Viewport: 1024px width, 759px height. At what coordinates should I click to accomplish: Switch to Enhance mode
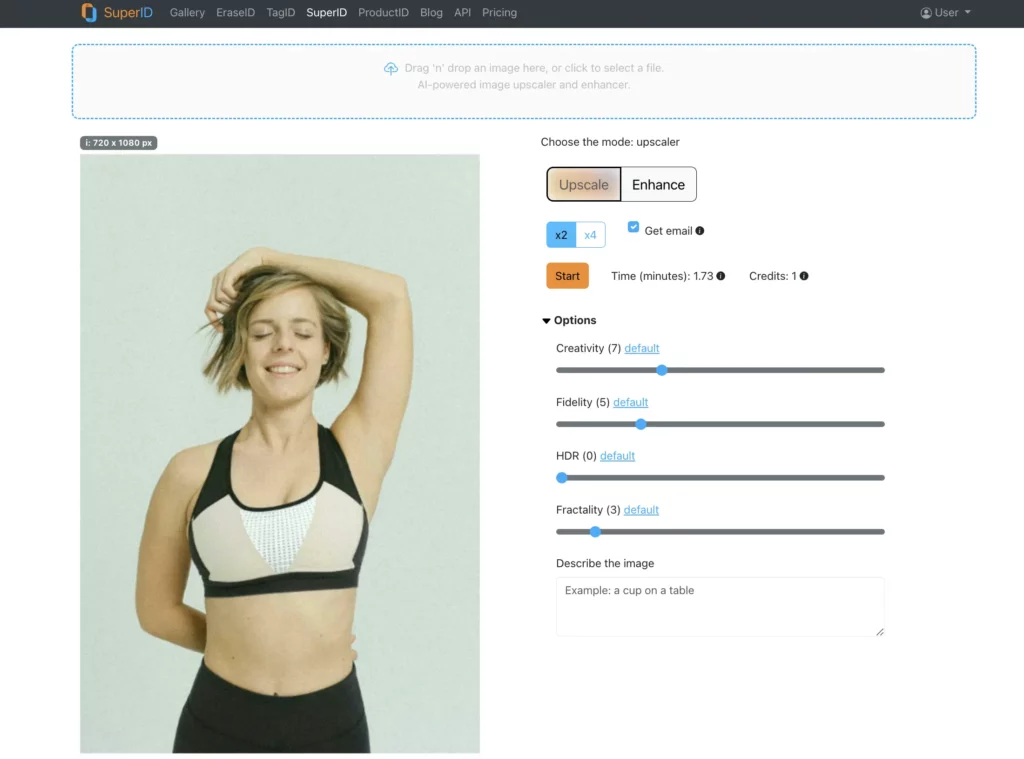tap(658, 184)
